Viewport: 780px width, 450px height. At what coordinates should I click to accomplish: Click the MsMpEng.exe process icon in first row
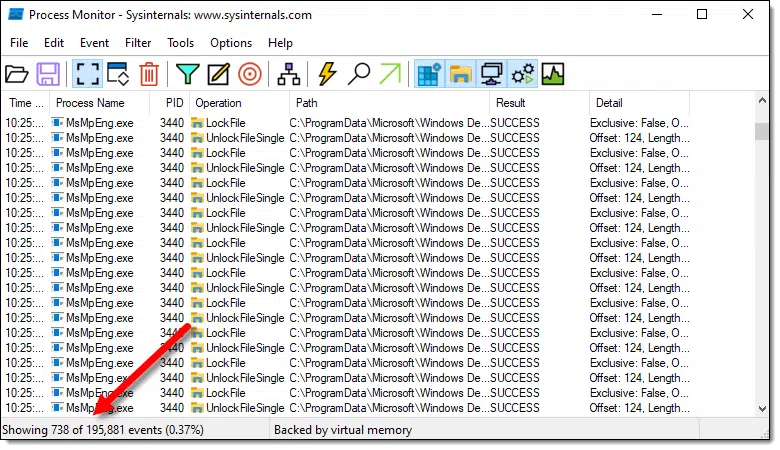[x=58, y=123]
